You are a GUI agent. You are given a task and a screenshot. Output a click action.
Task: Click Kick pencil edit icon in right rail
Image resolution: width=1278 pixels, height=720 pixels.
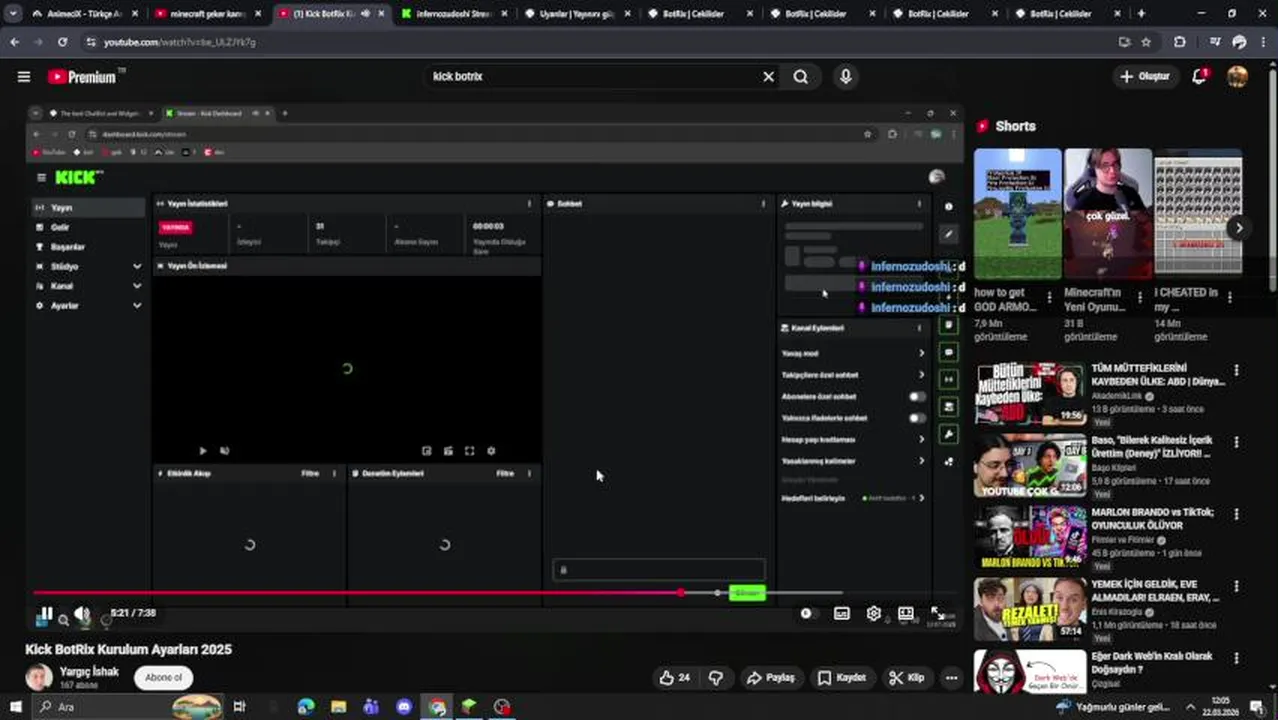tap(949, 234)
